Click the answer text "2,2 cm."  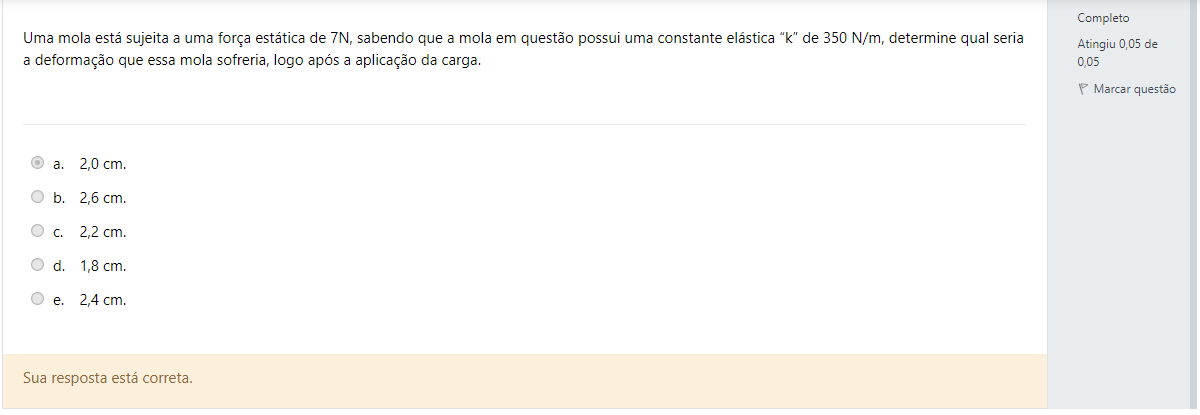coord(102,232)
